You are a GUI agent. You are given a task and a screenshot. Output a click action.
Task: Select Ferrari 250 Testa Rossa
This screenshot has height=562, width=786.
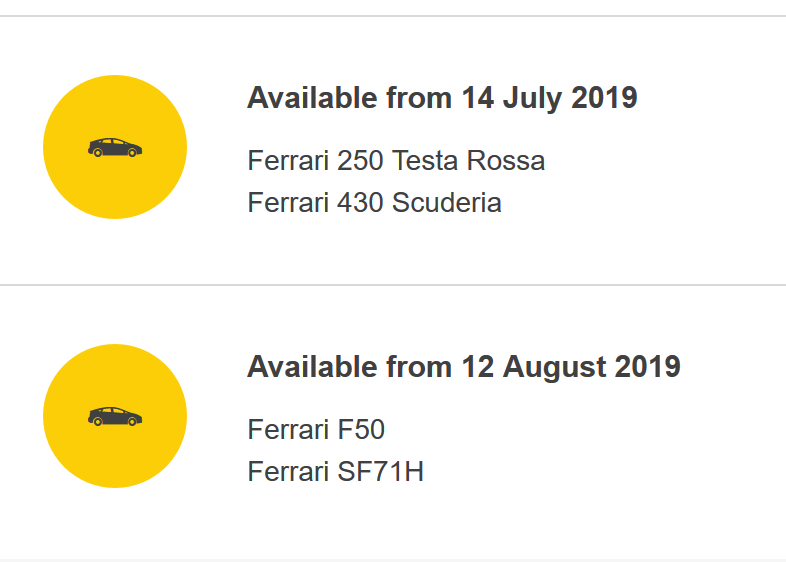(x=395, y=161)
